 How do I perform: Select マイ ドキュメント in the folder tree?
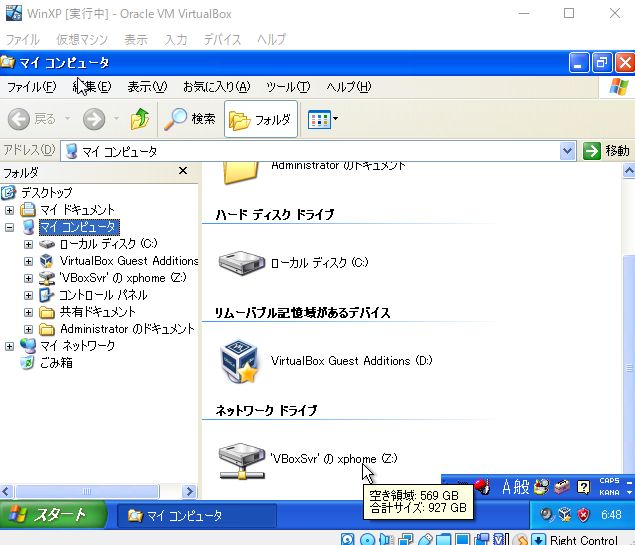point(77,210)
